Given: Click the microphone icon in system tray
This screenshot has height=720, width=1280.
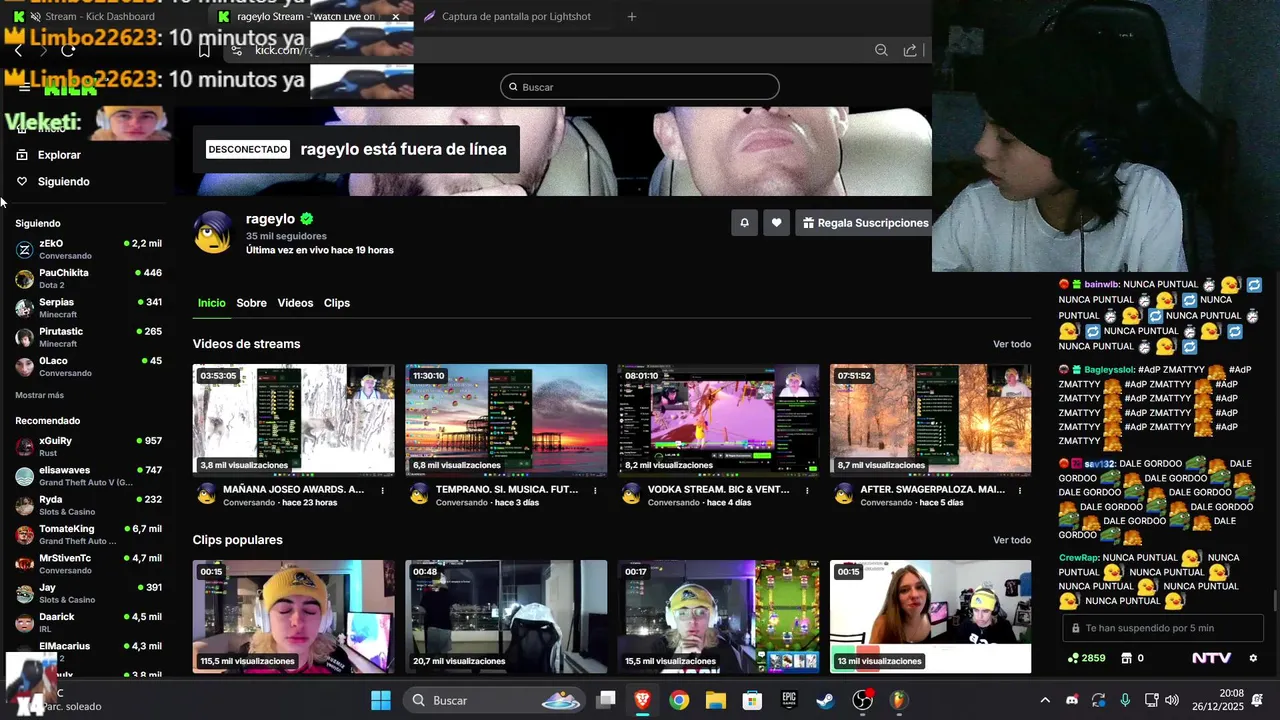Looking at the screenshot, I should [x=1125, y=700].
